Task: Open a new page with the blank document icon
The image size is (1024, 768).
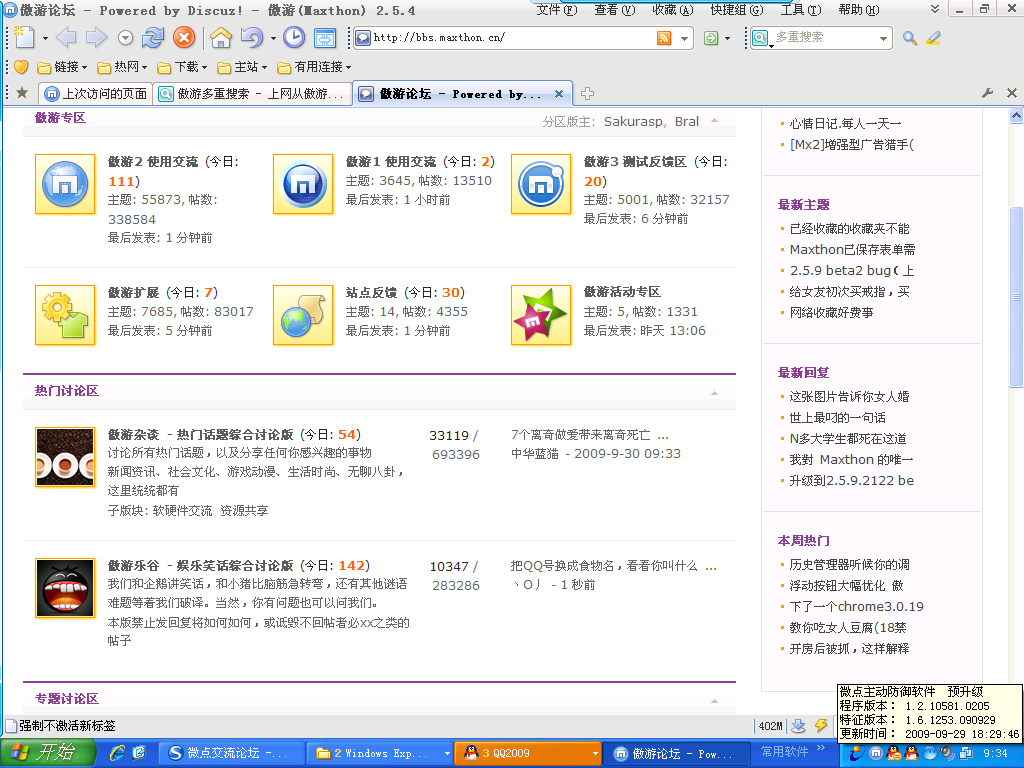Action: 24,37
